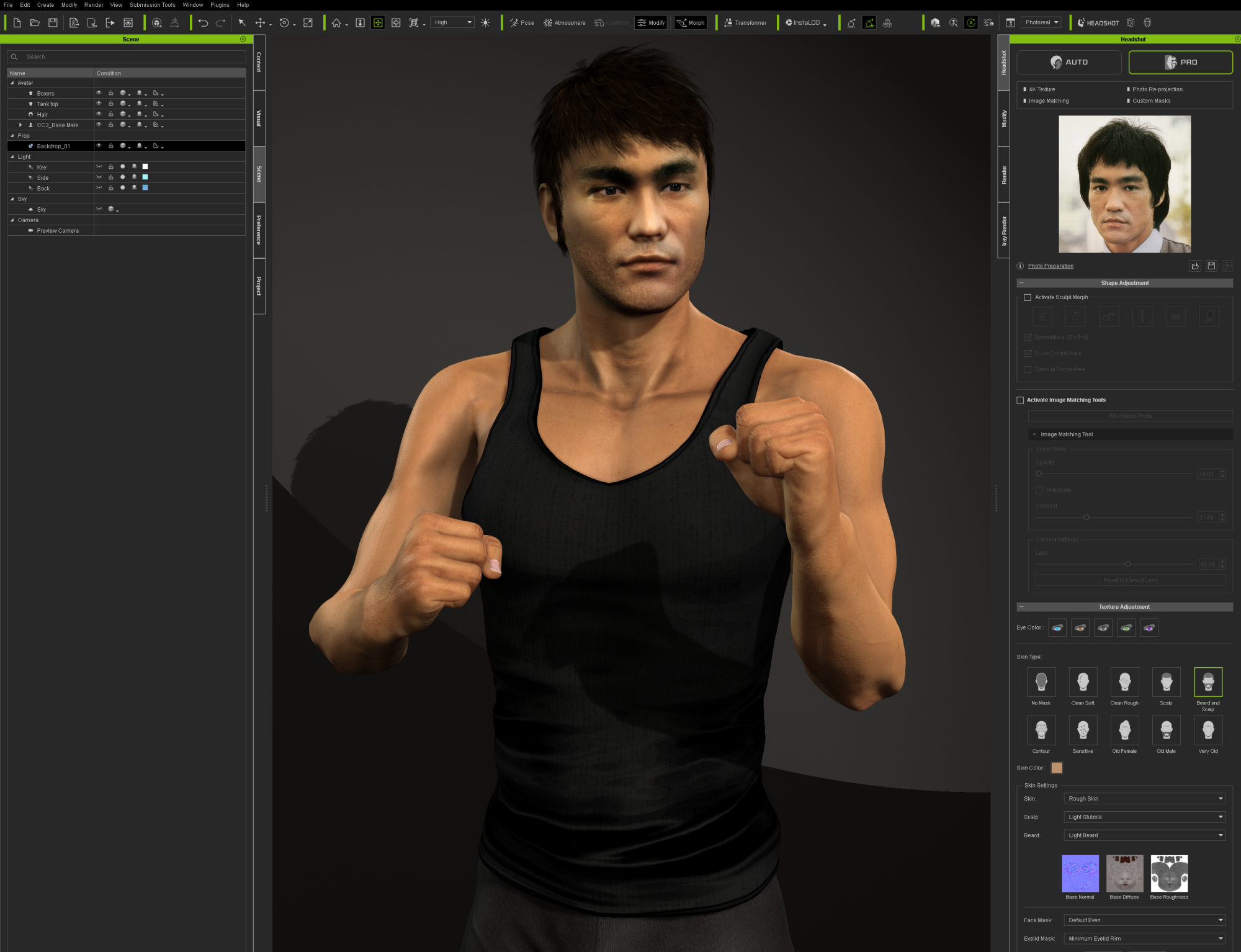
Task: Choose the Move gizmo tool
Action: click(261, 23)
